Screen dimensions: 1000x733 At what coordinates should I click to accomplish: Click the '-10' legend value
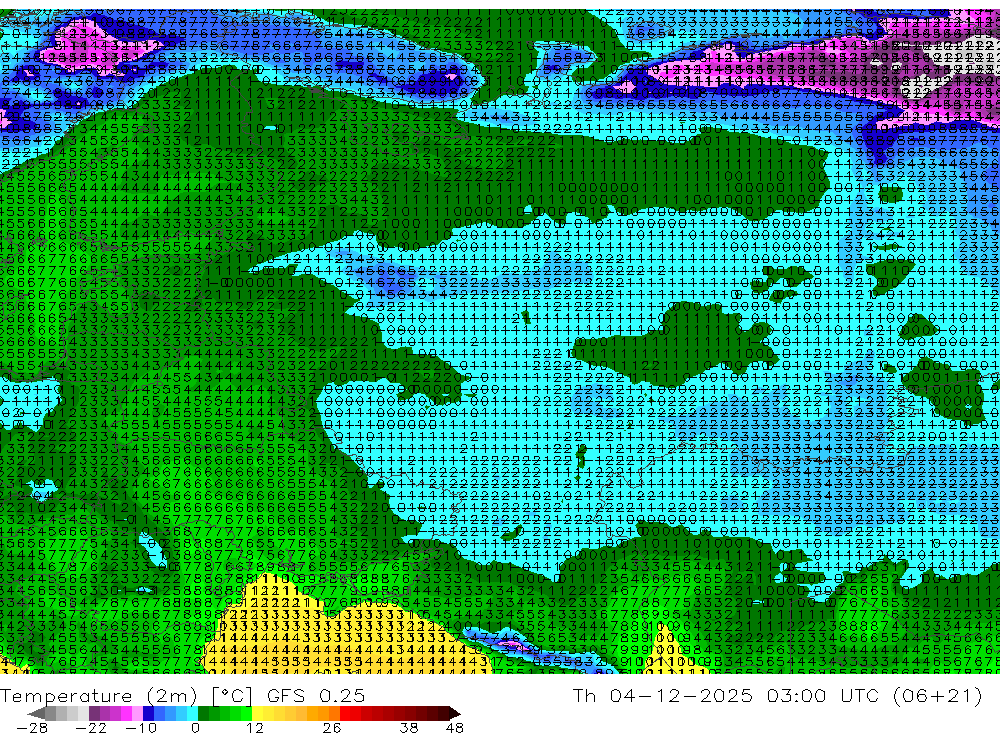tap(141, 728)
